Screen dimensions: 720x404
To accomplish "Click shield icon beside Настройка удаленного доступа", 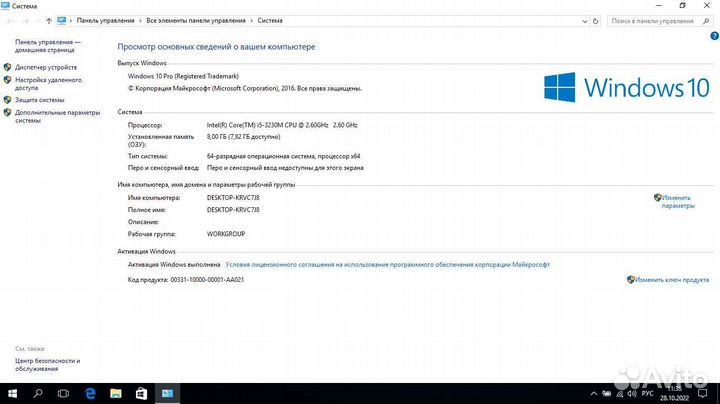I will click(x=7, y=80).
